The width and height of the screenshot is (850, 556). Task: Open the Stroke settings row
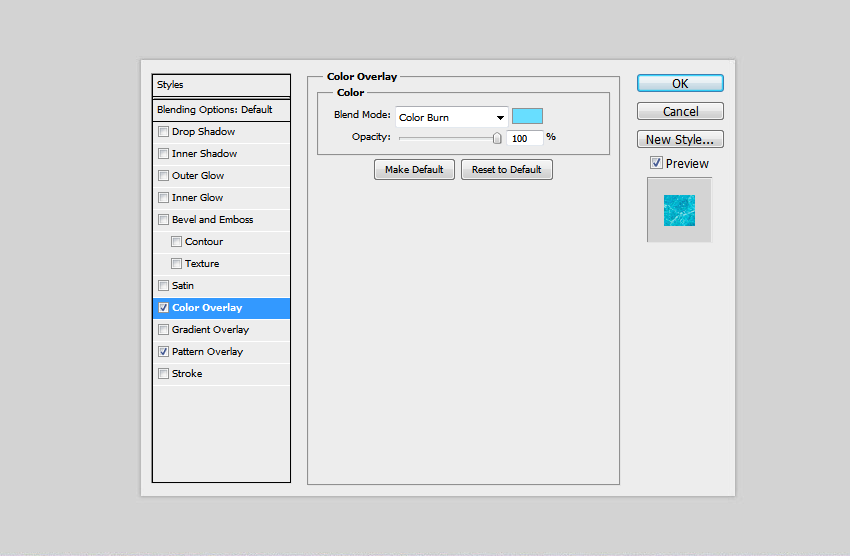pos(221,374)
